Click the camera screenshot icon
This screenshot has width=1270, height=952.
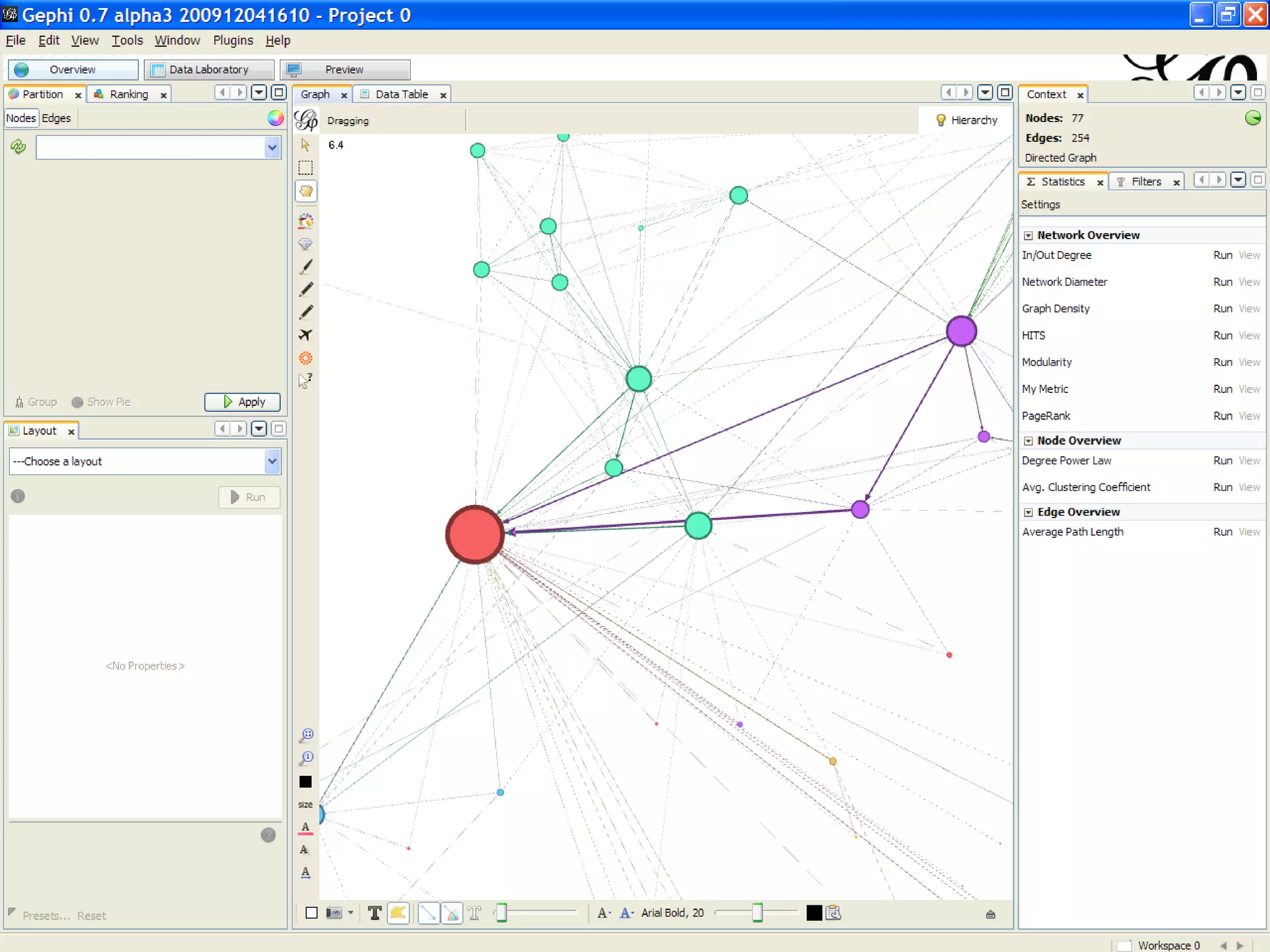click(334, 912)
